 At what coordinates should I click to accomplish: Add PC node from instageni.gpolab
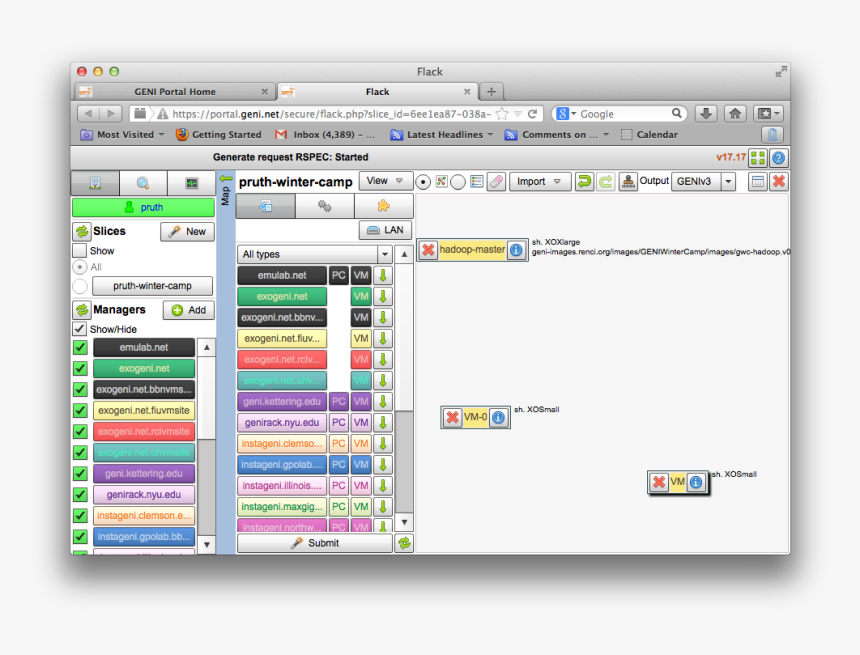338,465
